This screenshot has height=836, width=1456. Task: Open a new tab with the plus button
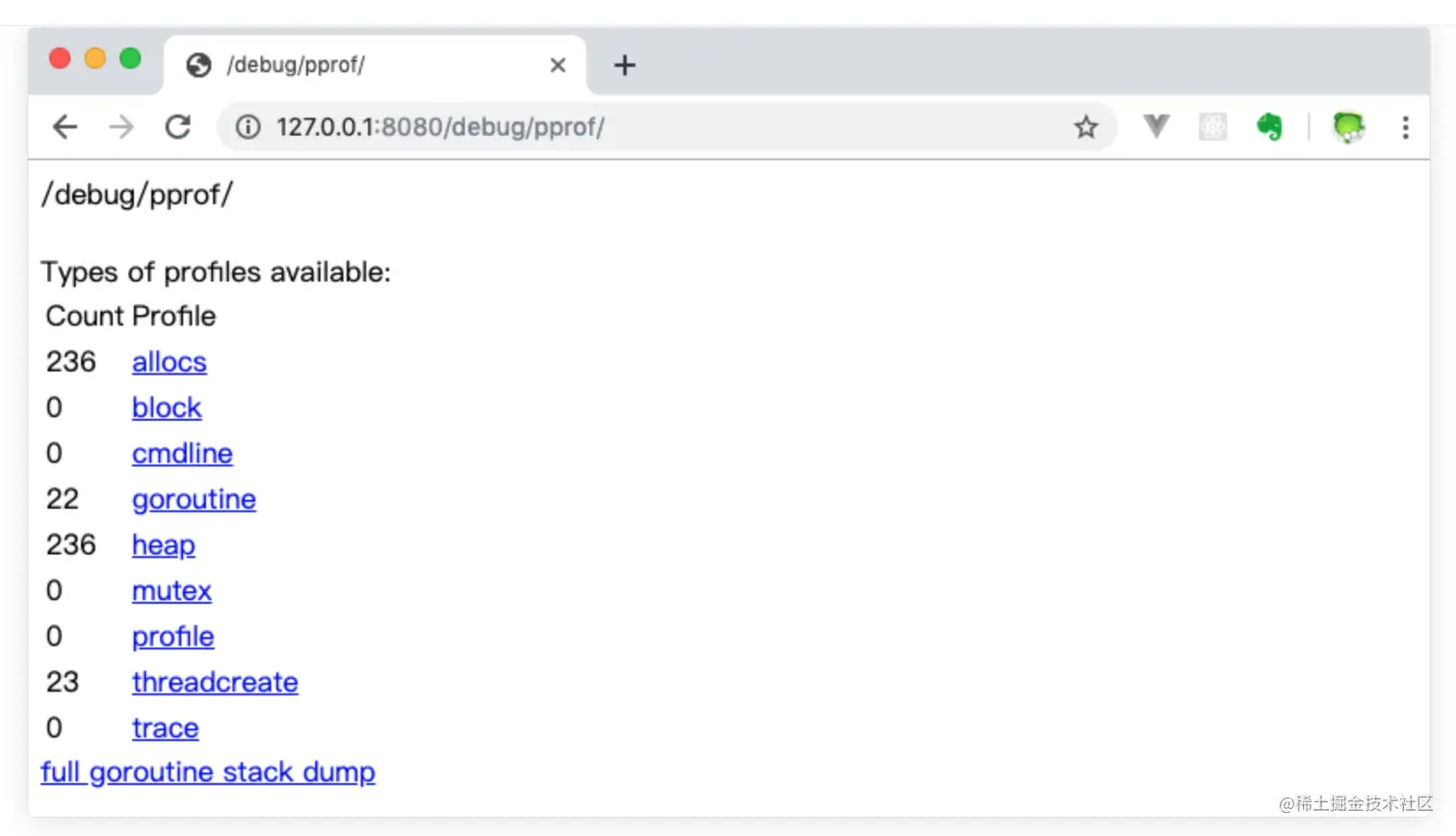(x=625, y=65)
